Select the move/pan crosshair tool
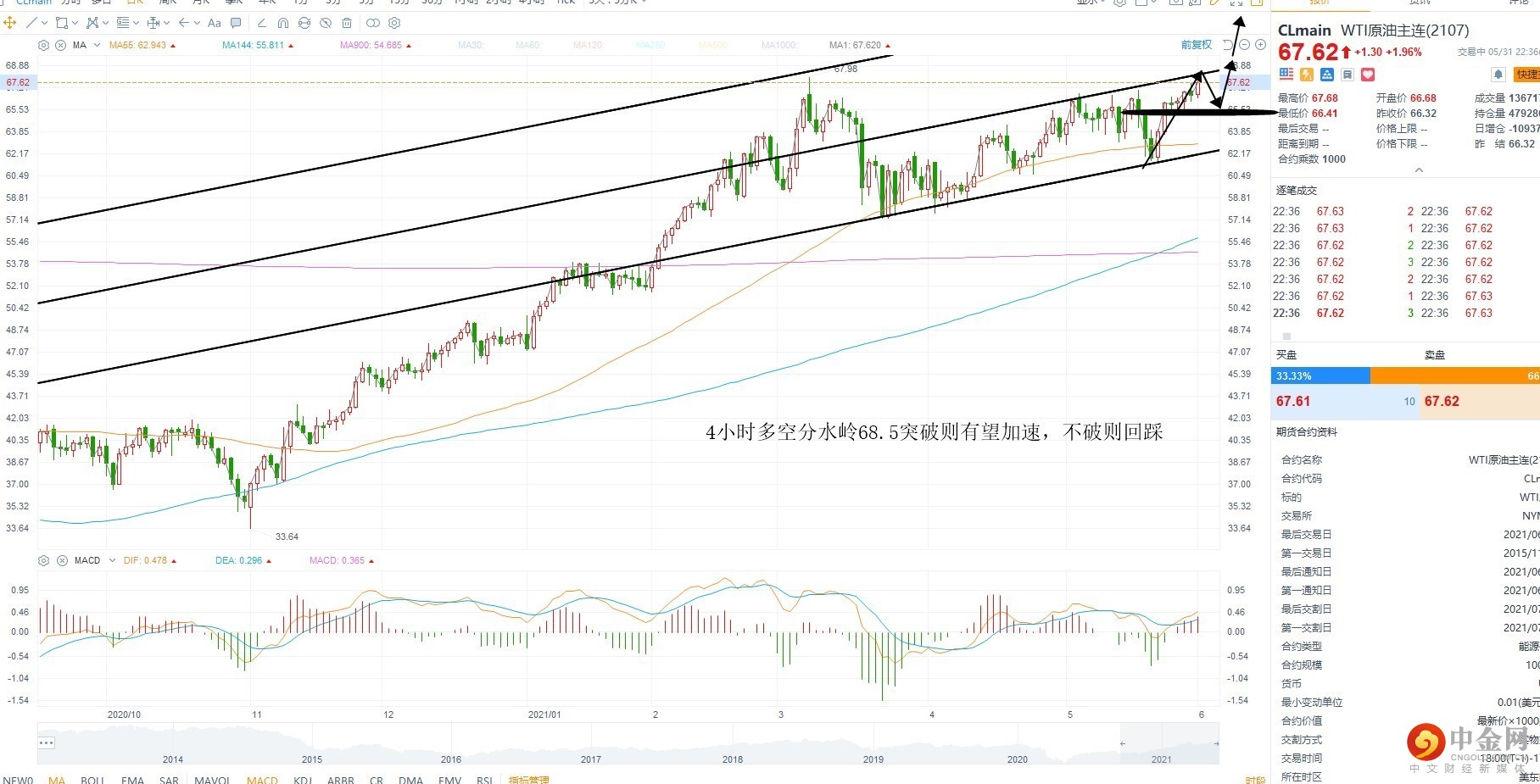The height and width of the screenshot is (784, 1540). click(10, 23)
